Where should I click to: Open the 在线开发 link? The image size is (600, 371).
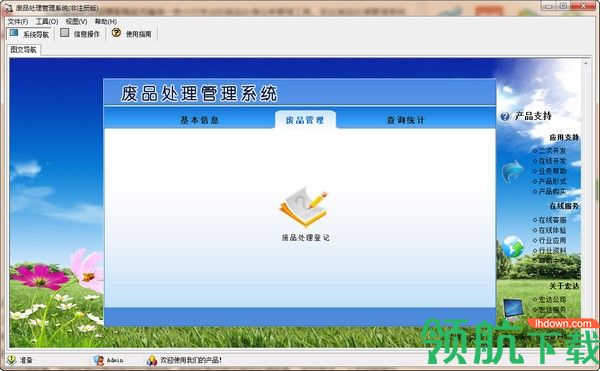pyautogui.click(x=552, y=161)
